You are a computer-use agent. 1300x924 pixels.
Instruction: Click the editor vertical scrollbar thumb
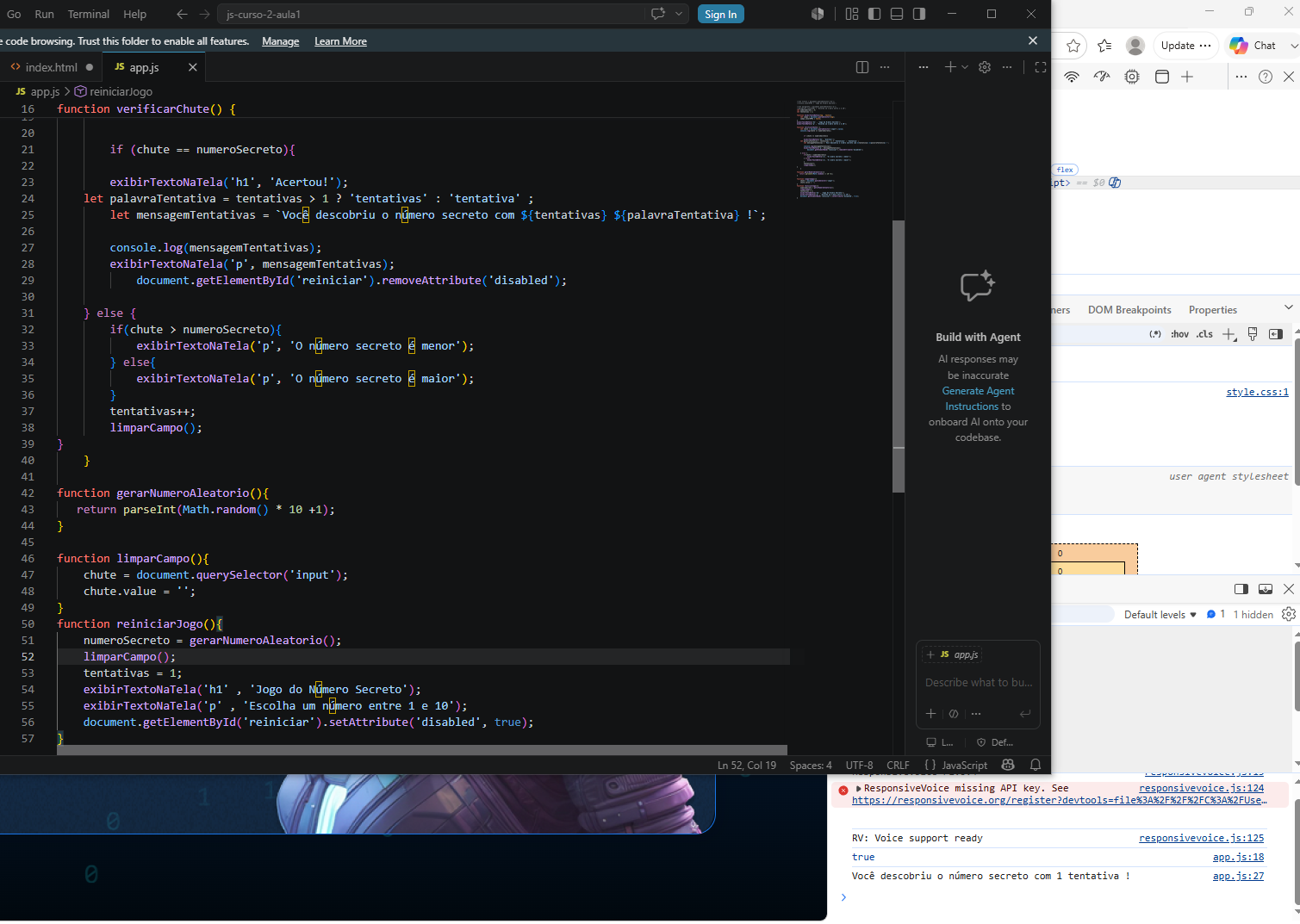point(899,356)
